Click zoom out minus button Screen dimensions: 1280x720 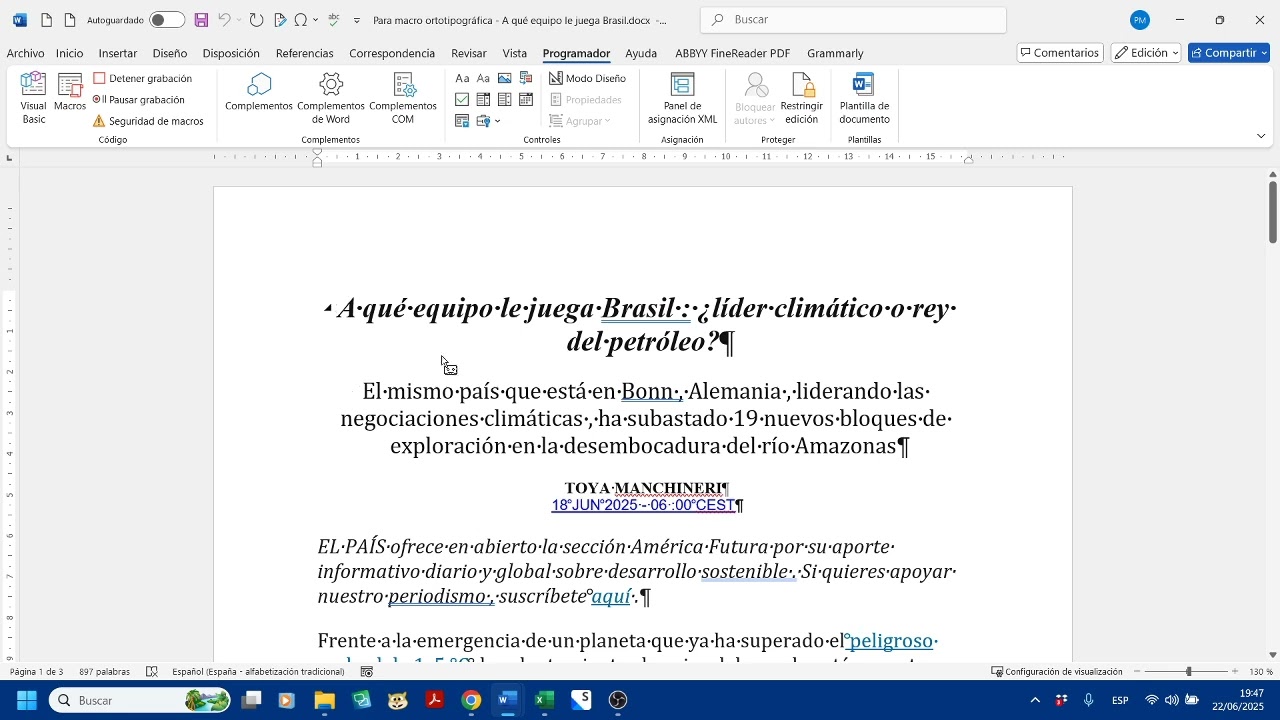tap(1137, 672)
